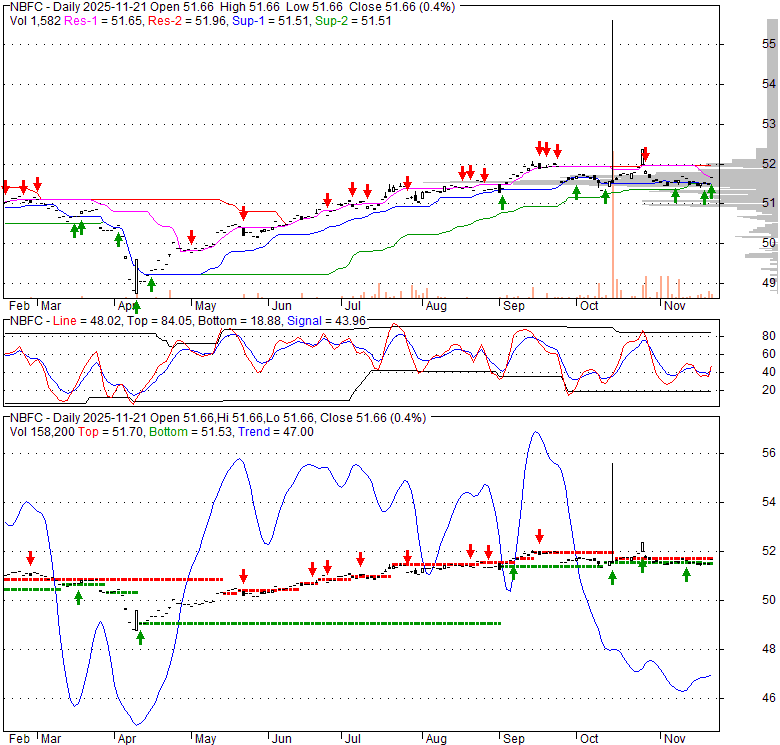
Task: Click the mid-May red arrow in the top chart
Action: pyautogui.click(x=243, y=213)
